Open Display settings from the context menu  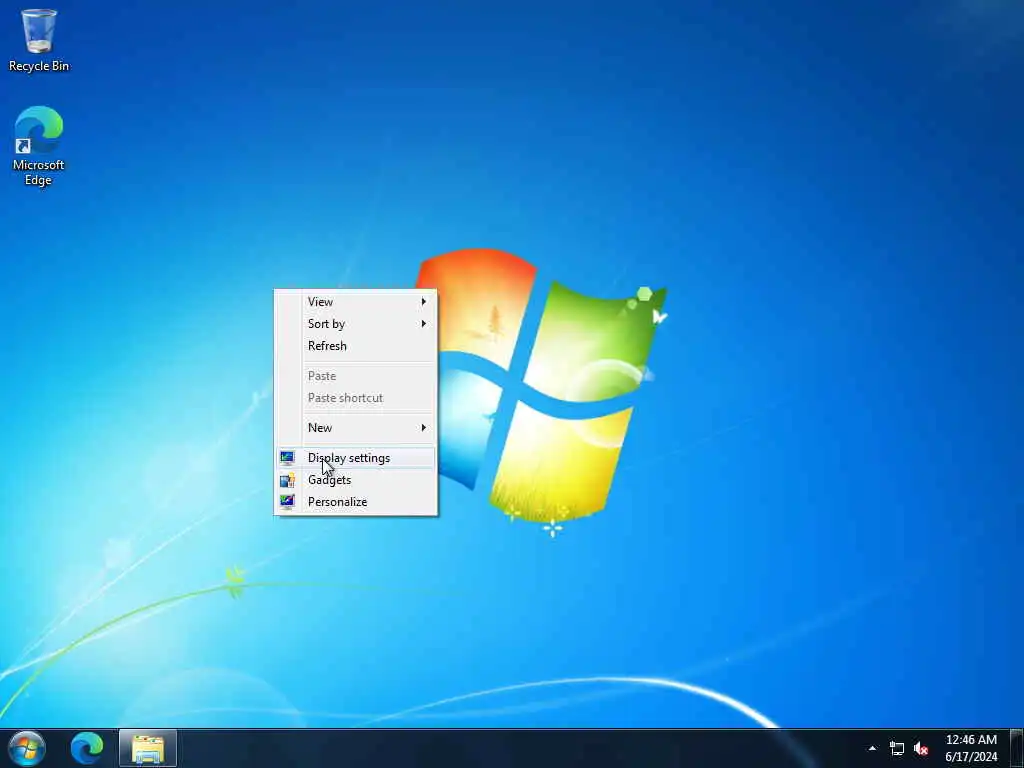click(x=355, y=458)
